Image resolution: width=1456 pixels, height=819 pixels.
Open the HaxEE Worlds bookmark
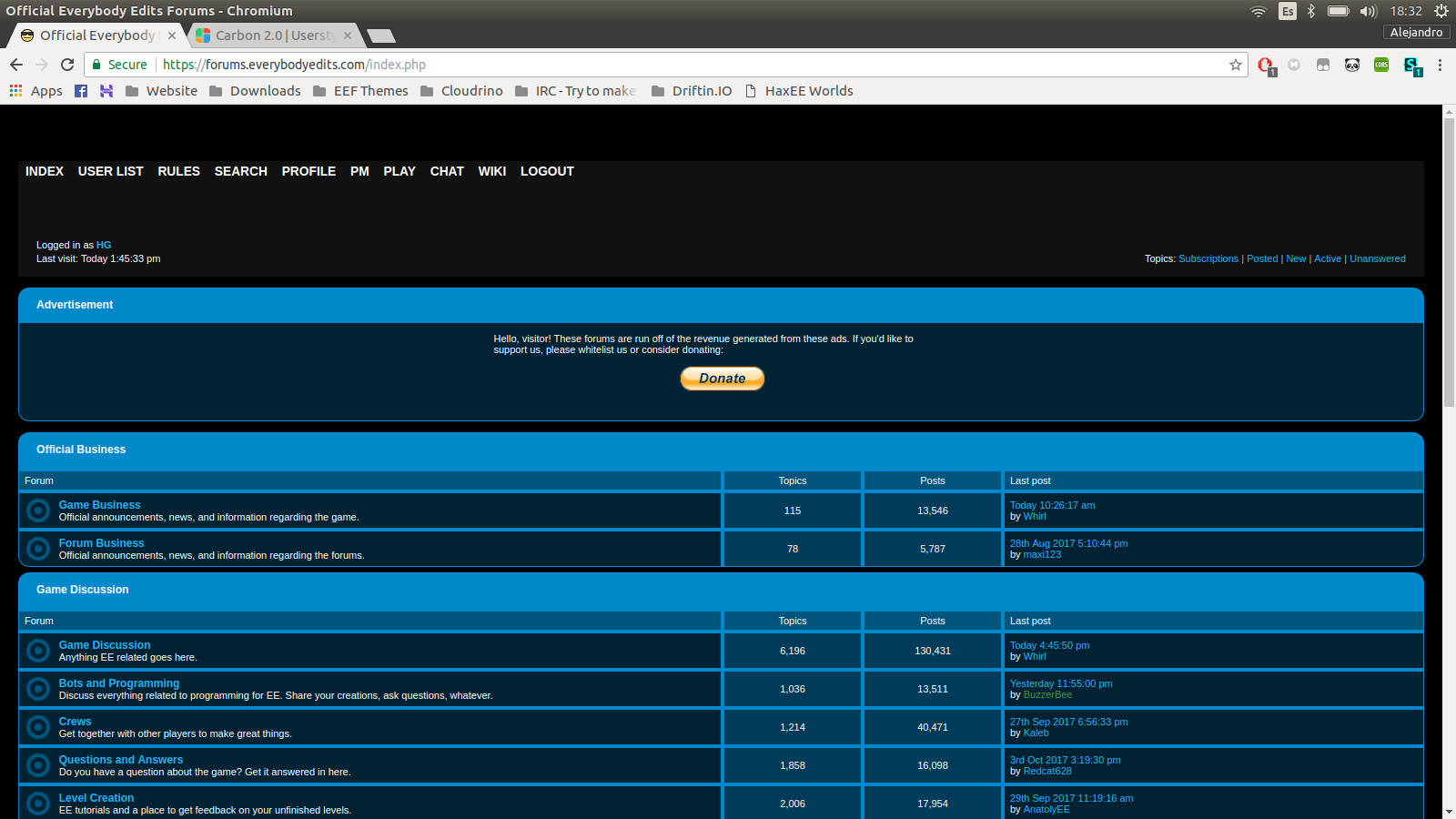(x=799, y=91)
